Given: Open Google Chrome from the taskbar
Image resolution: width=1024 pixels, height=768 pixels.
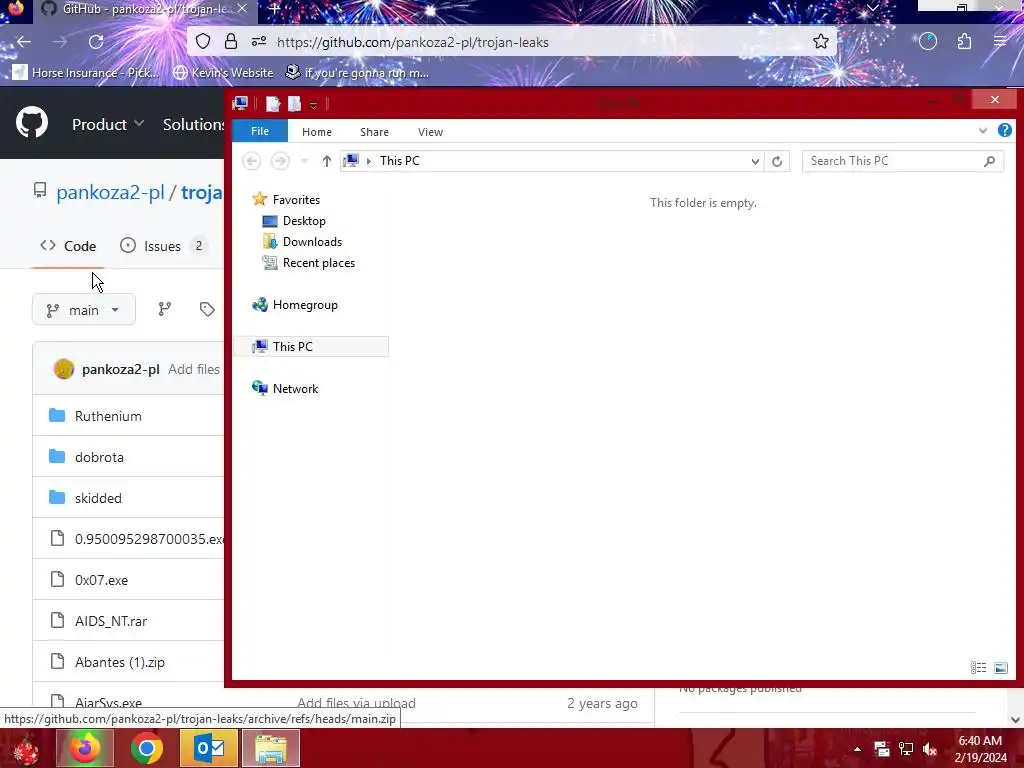Looking at the screenshot, I should click(146, 748).
